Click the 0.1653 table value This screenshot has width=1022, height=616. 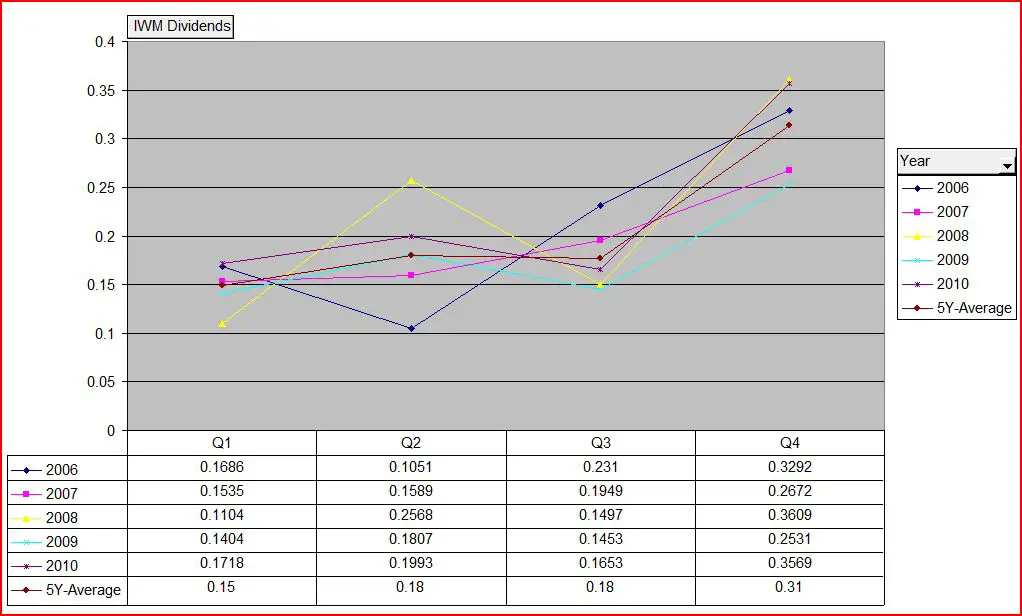600,563
